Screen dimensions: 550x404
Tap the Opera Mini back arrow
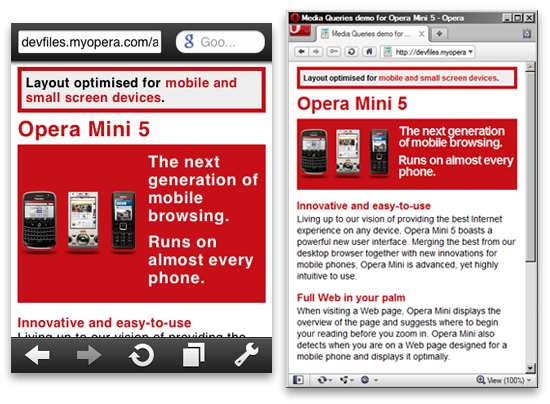pyautogui.click(x=37, y=355)
